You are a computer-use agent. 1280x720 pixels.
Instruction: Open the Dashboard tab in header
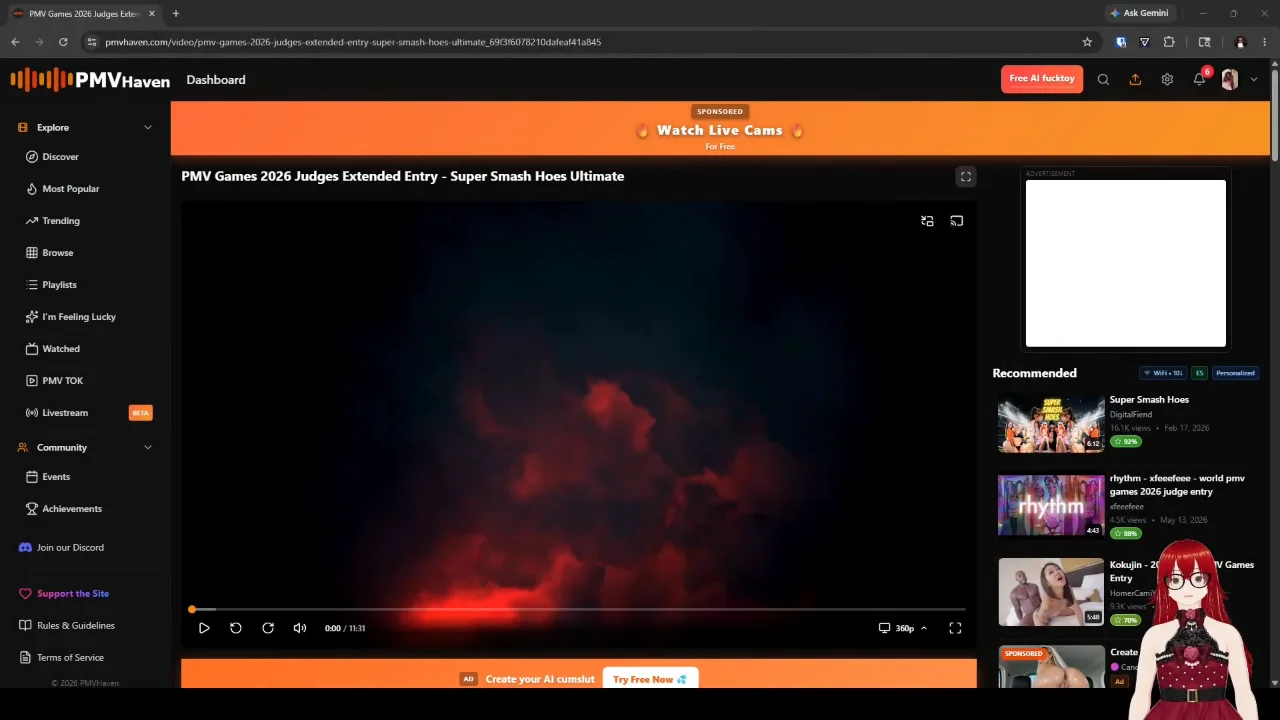tap(216, 80)
